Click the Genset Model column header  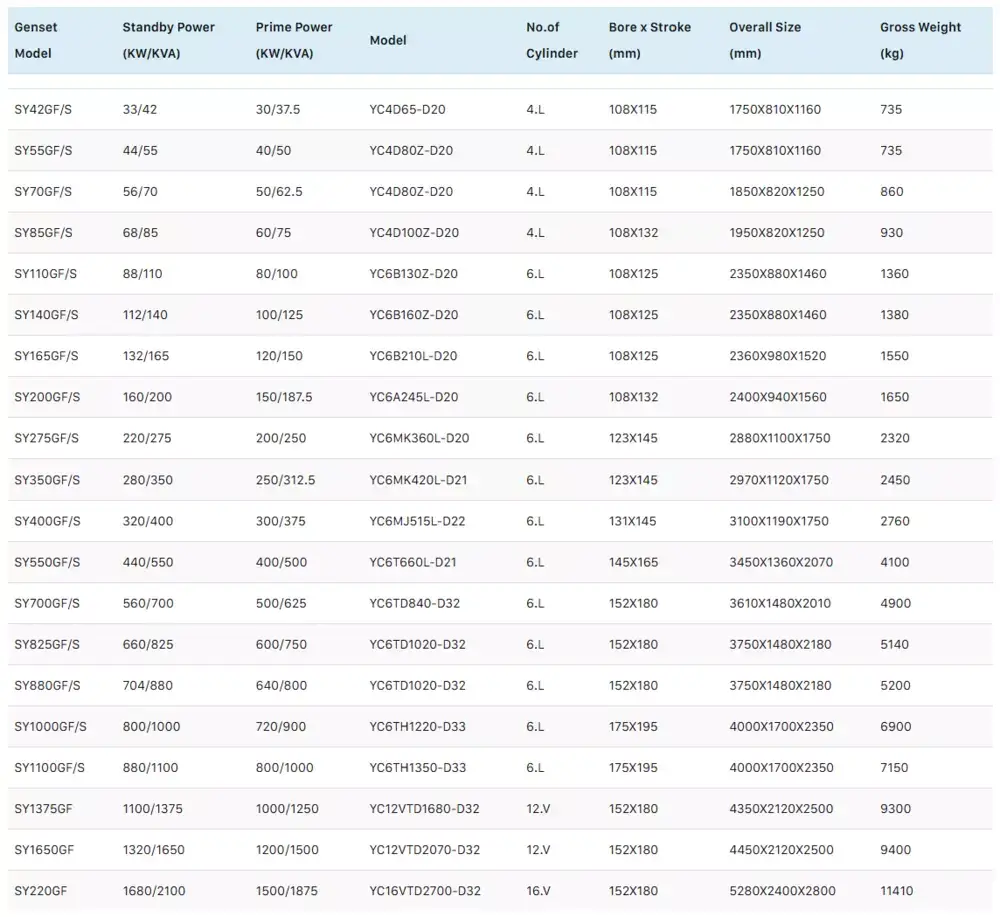36,40
